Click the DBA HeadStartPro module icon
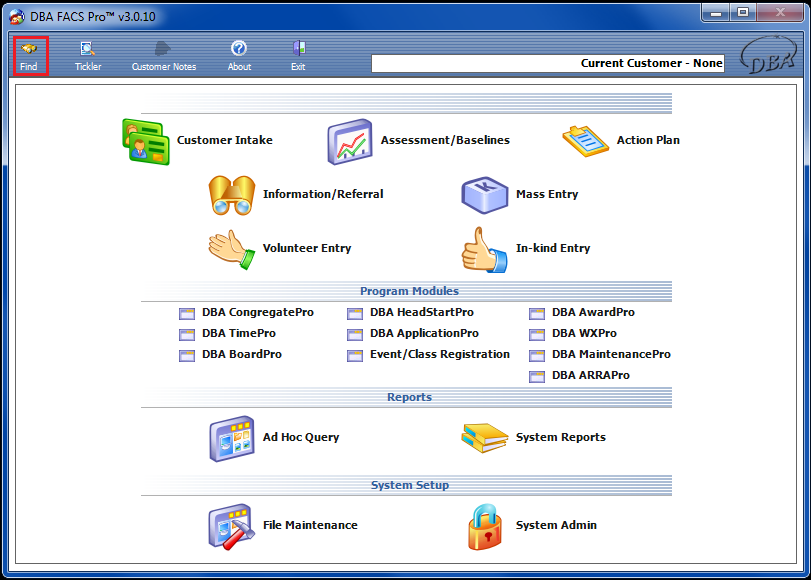The height and width of the screenshot is (580, 811). (355, 314)
